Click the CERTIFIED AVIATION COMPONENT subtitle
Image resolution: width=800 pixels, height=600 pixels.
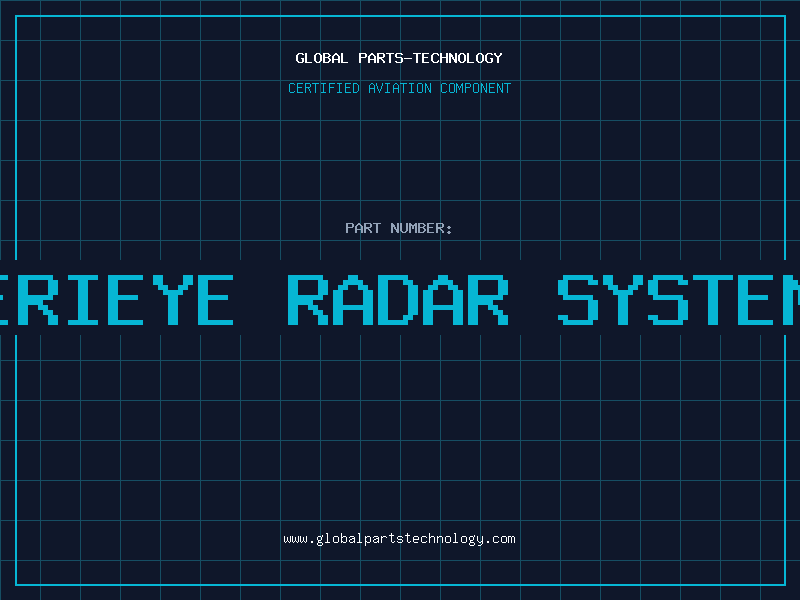[399, 88]
